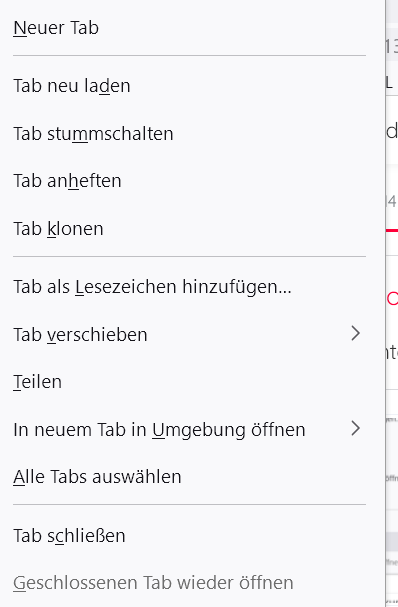Expand chevron next to Umgebung öffnen
This screenshot has height=607, width=398.
pos(355,429)
